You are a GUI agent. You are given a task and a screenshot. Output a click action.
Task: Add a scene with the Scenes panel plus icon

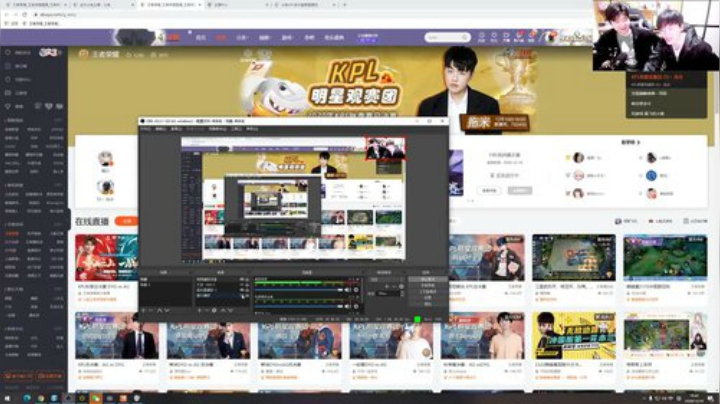[144, 310]
